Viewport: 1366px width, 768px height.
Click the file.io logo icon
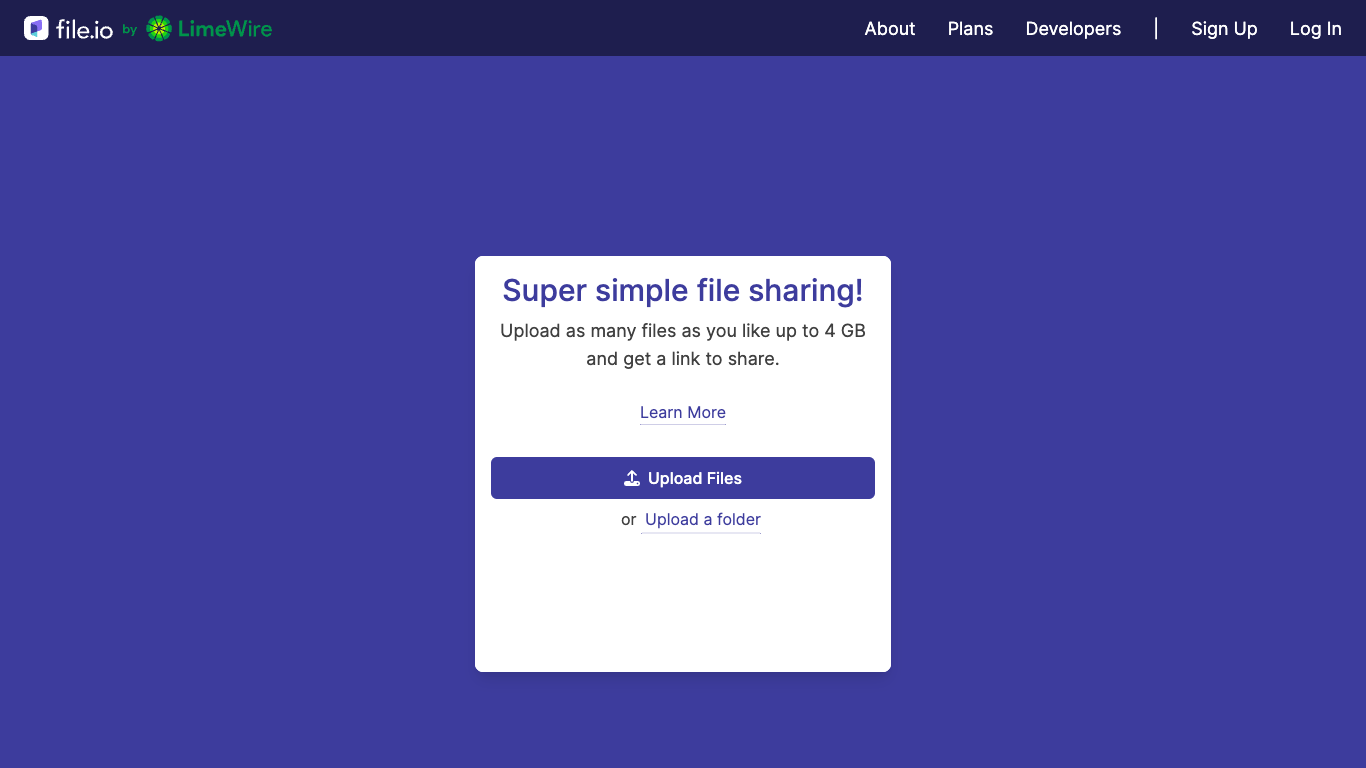[x=36, y=28]
